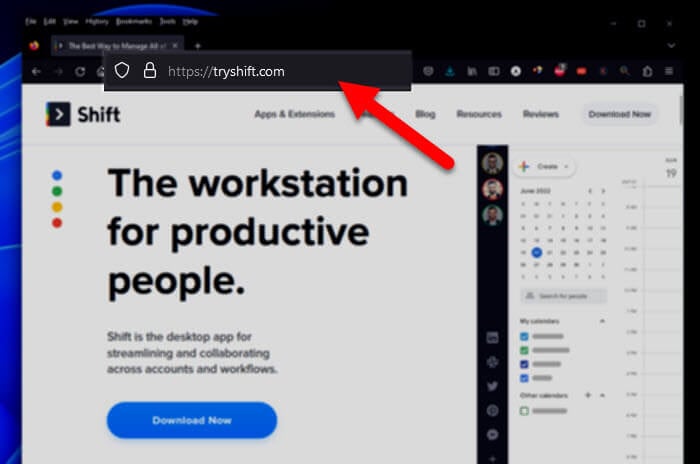Click the red extension icon with badge

(x=560, y=70)
